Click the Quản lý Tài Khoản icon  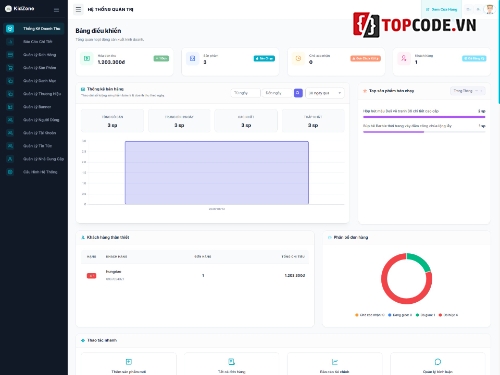[10, 133]
